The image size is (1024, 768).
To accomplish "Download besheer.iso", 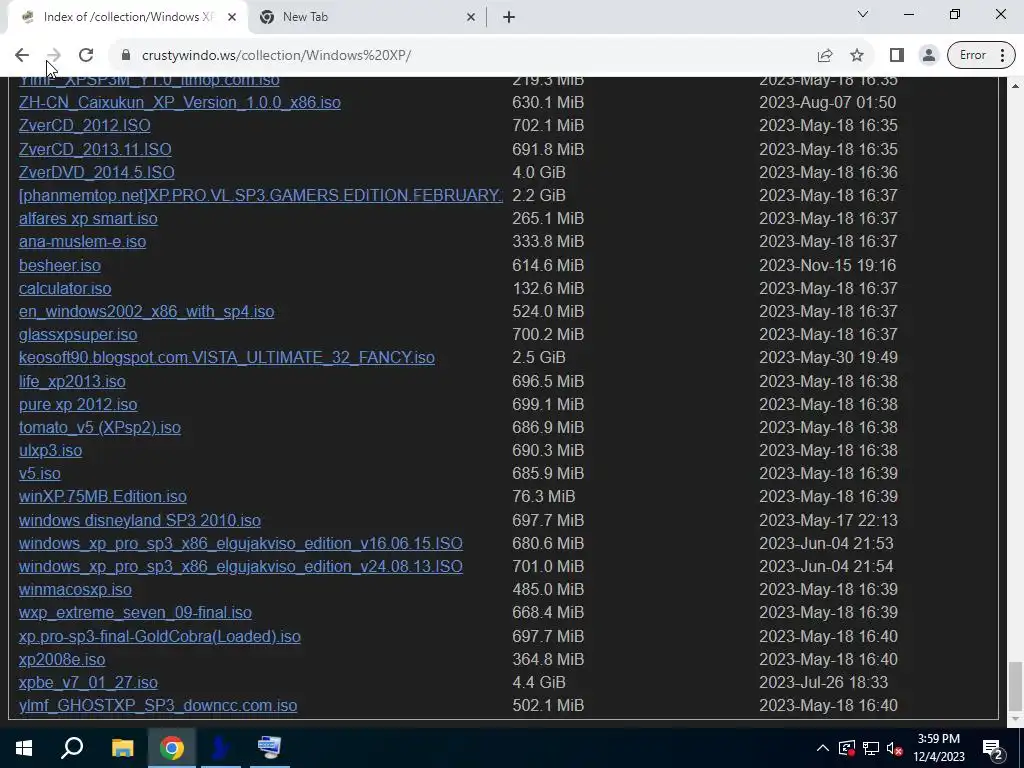I will 59,265.
